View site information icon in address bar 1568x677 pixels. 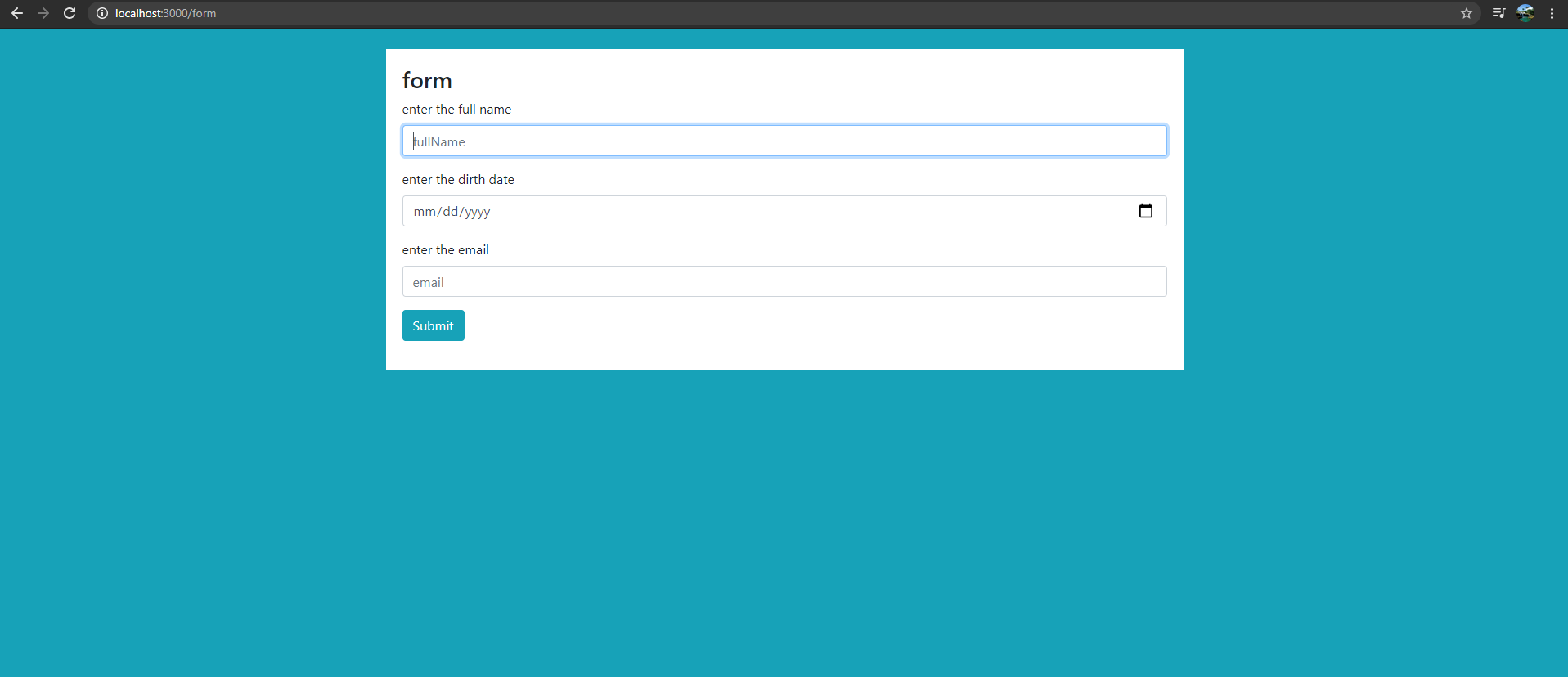pos(102,13)
